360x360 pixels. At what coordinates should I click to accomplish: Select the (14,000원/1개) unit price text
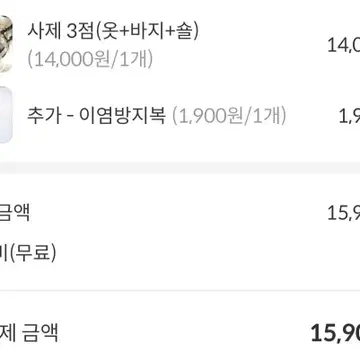point(90,60)
